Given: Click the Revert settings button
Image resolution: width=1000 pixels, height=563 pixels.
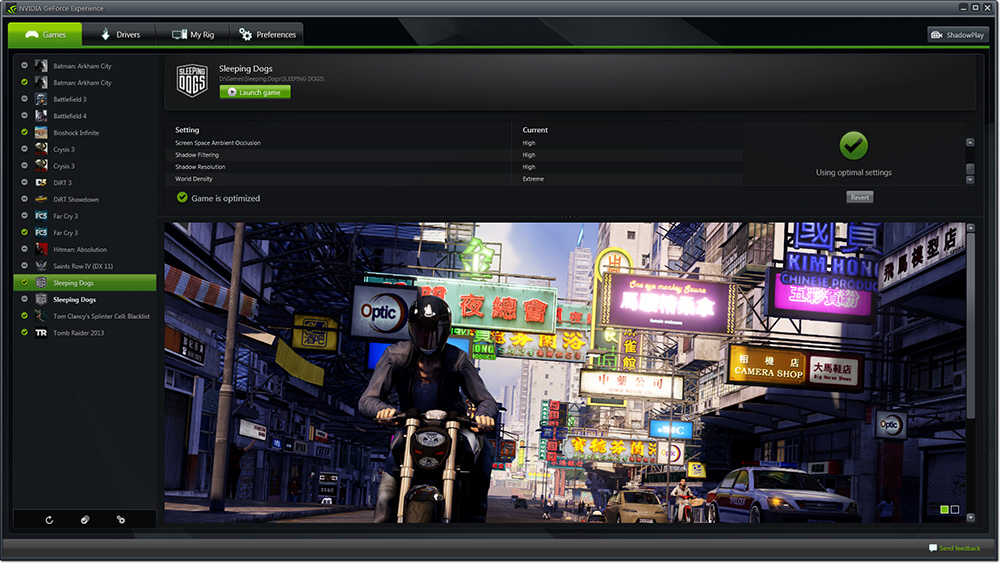Looking at the screenshot, I should (x=860, y=197).
